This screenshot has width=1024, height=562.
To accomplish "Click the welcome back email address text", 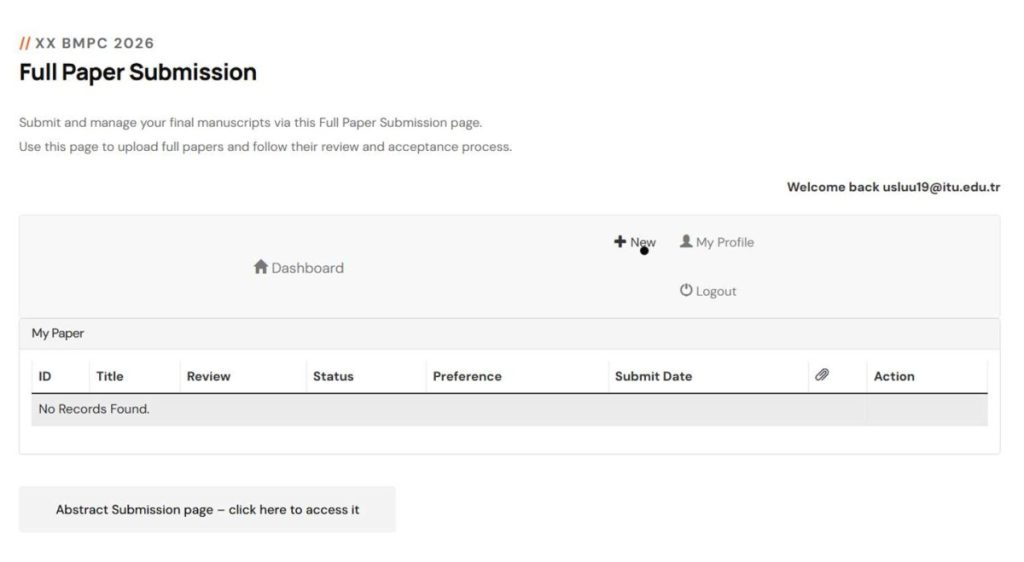I will [x=941, y=187].
